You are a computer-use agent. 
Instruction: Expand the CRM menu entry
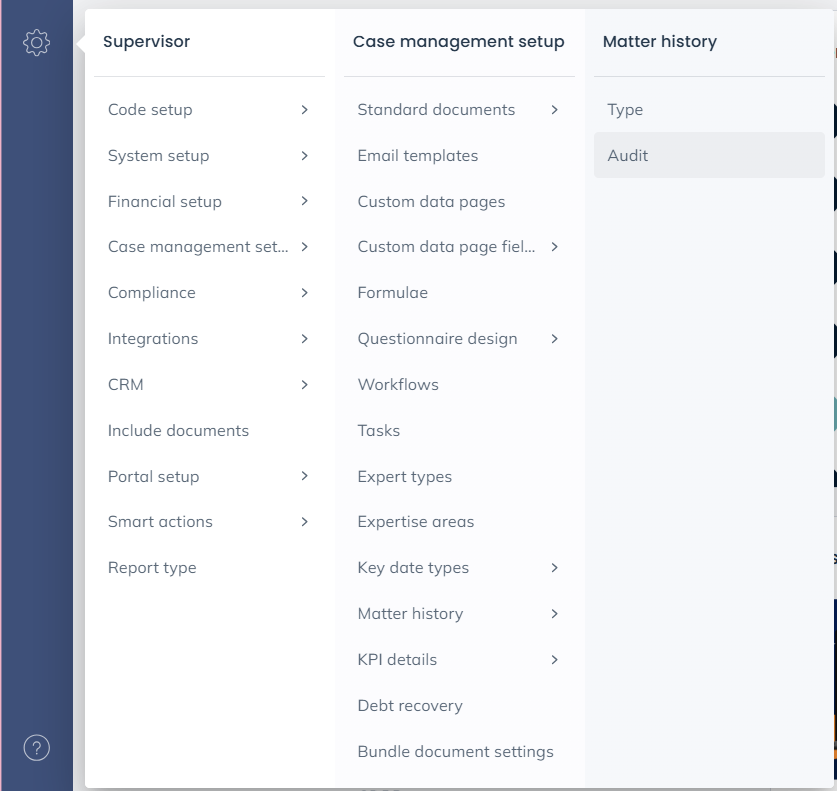click(x=208, y=385)
